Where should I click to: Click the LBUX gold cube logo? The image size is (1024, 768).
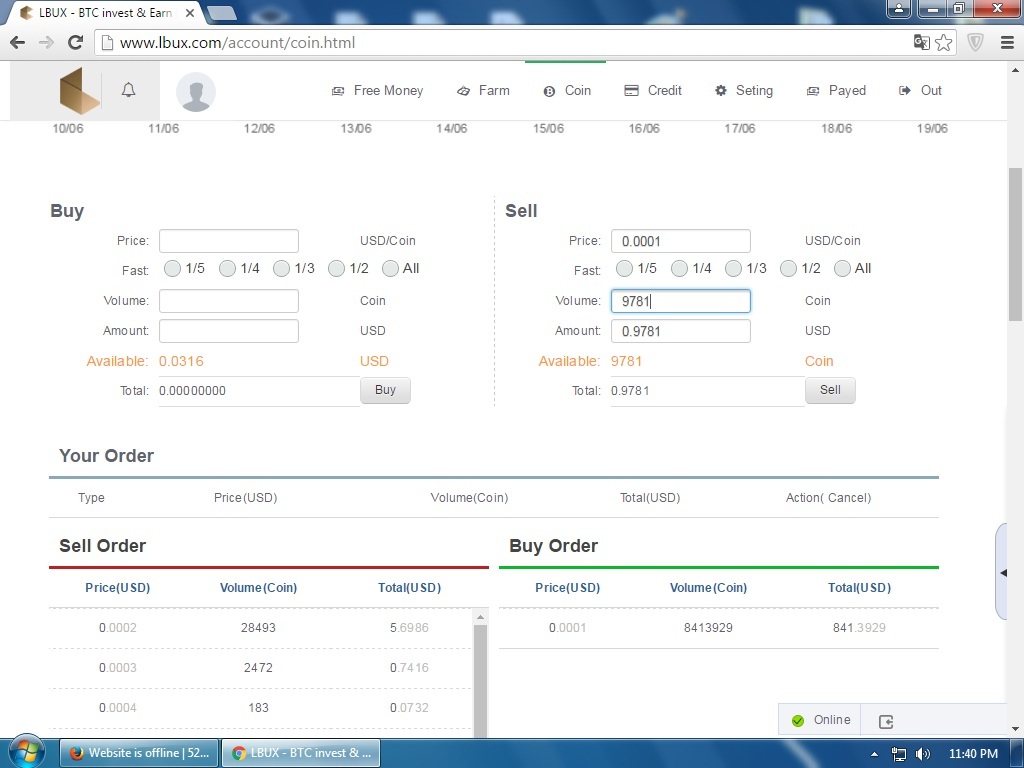pos(80,91)
